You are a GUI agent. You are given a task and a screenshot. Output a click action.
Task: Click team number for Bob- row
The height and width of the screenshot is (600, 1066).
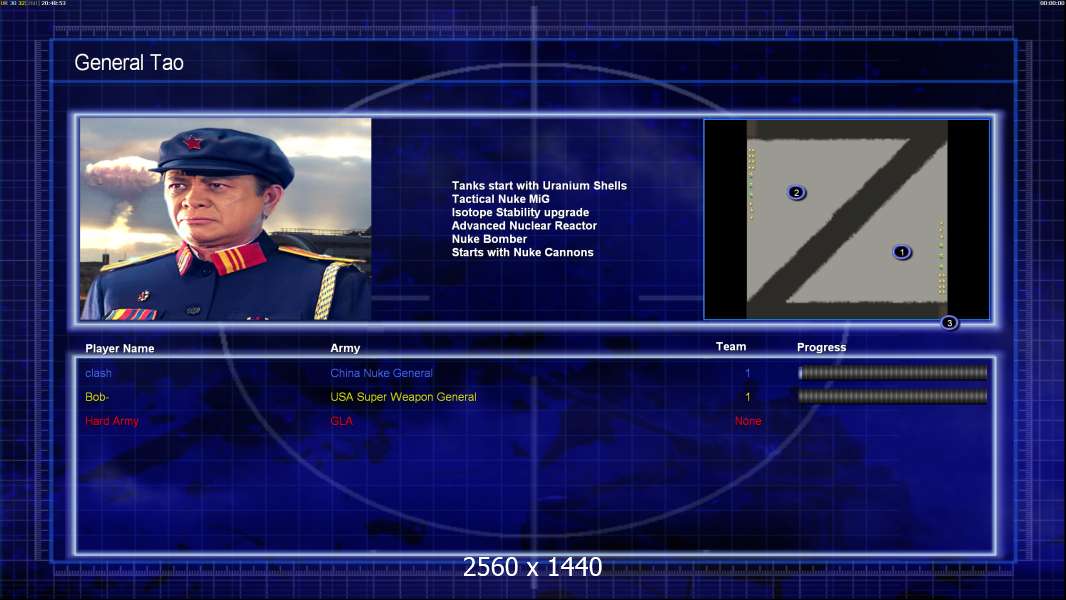(748, 397)
